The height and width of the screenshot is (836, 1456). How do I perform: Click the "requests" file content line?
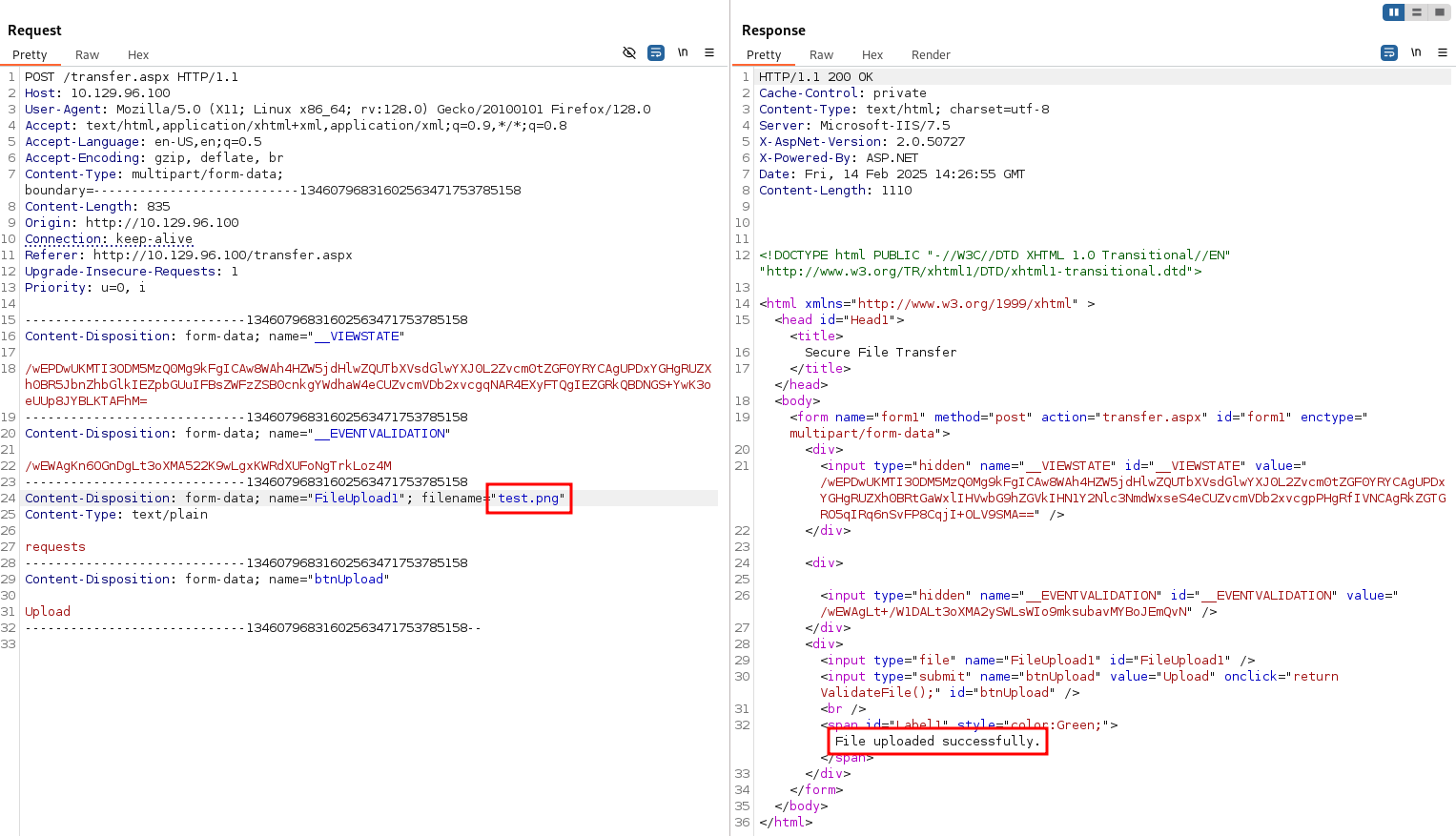coord(55,547)
